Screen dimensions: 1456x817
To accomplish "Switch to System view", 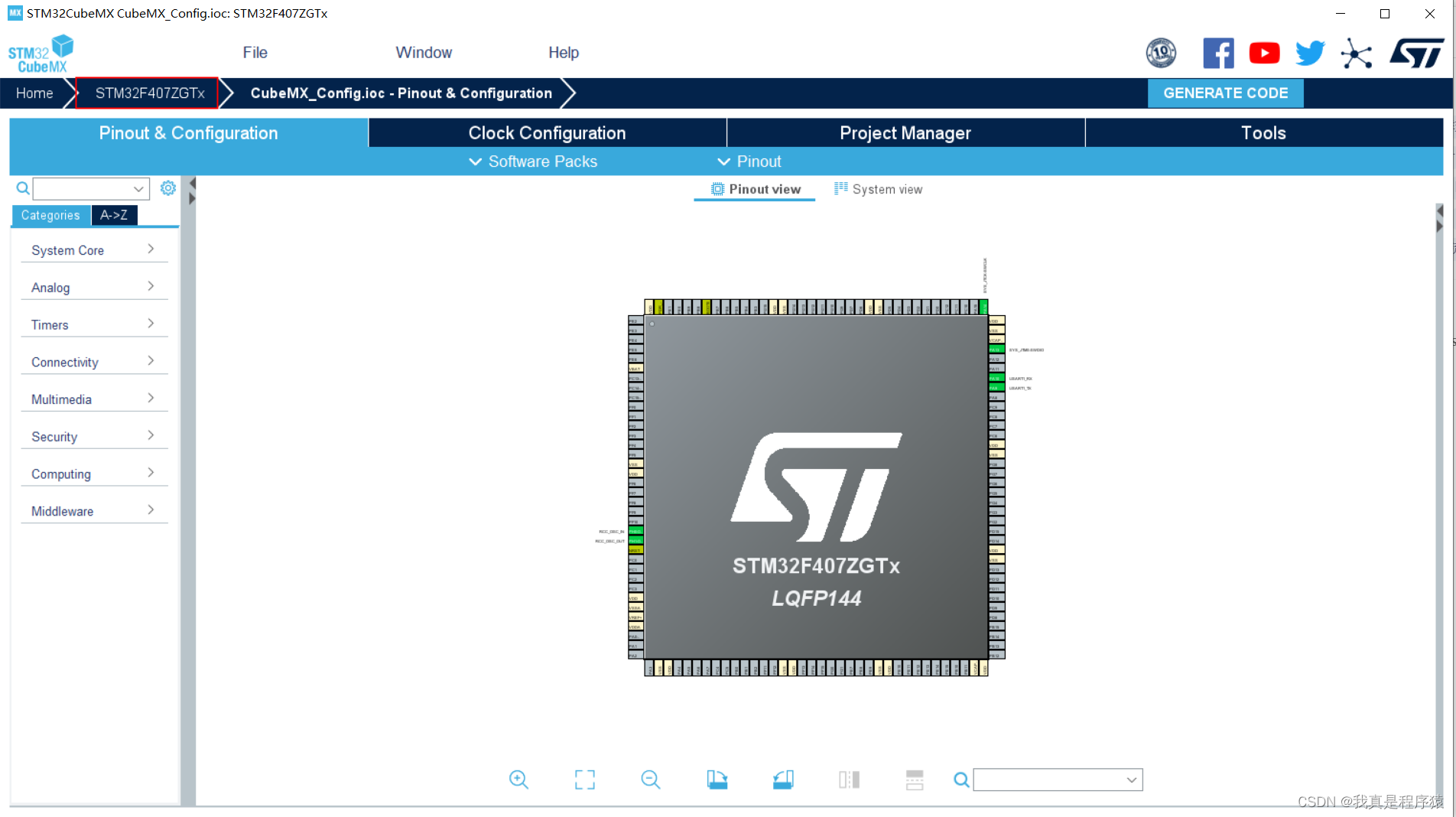I will click(x=878, y=189).
